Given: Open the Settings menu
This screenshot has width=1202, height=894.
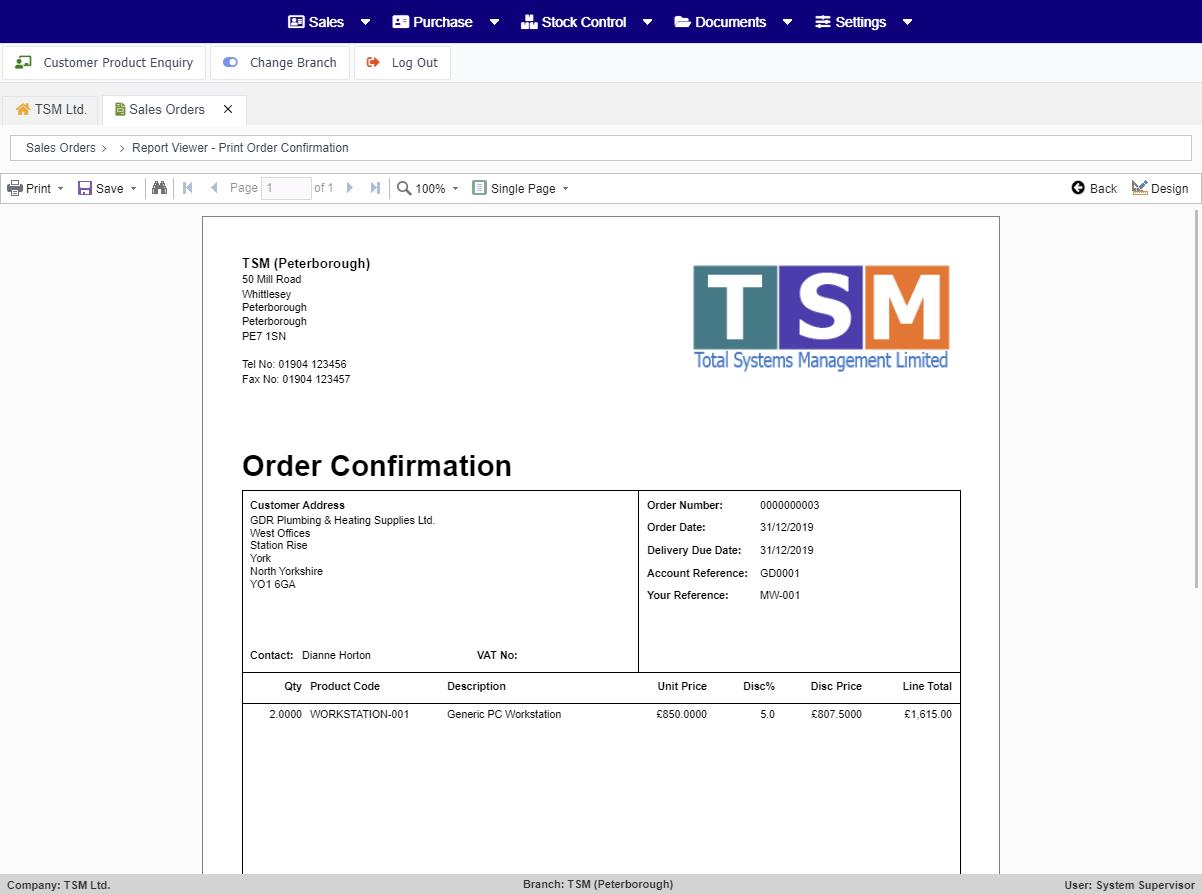Looking at the screenshot, I should (x=850, y=22).
